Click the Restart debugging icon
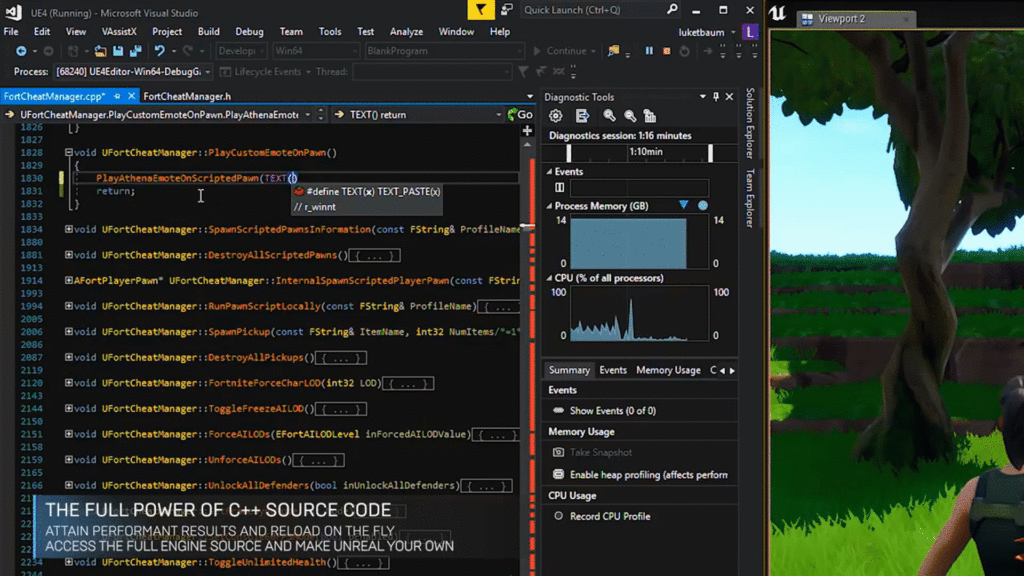This screenshot has height=576, width=1024. 684,51
